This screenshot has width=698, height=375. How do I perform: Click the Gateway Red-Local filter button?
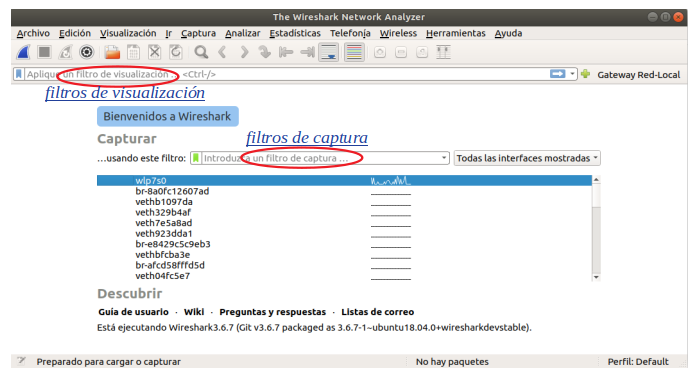(x=638, y=75)
